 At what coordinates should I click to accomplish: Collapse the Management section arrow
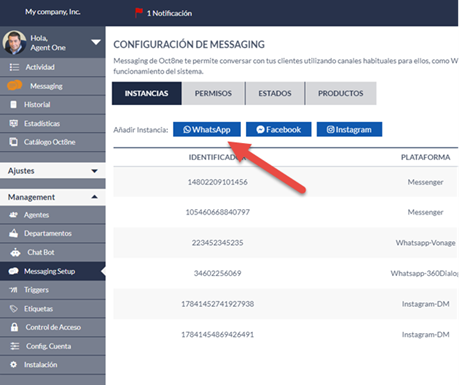tap(95, 197)
